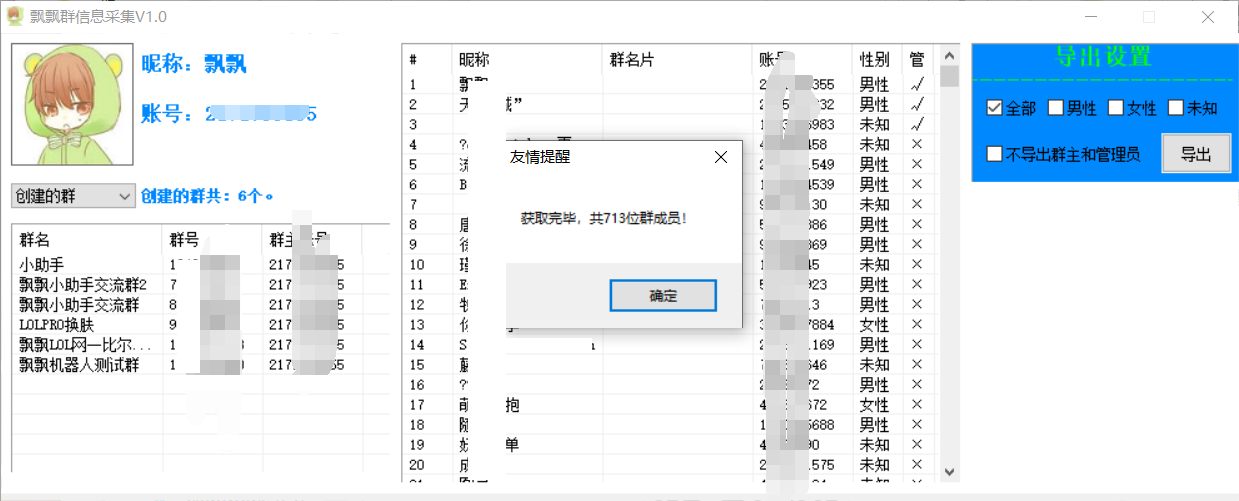The height and width of the screenshot is (501, 1239).
Task: Click the 群号 column header
Action: click(211, 240)
